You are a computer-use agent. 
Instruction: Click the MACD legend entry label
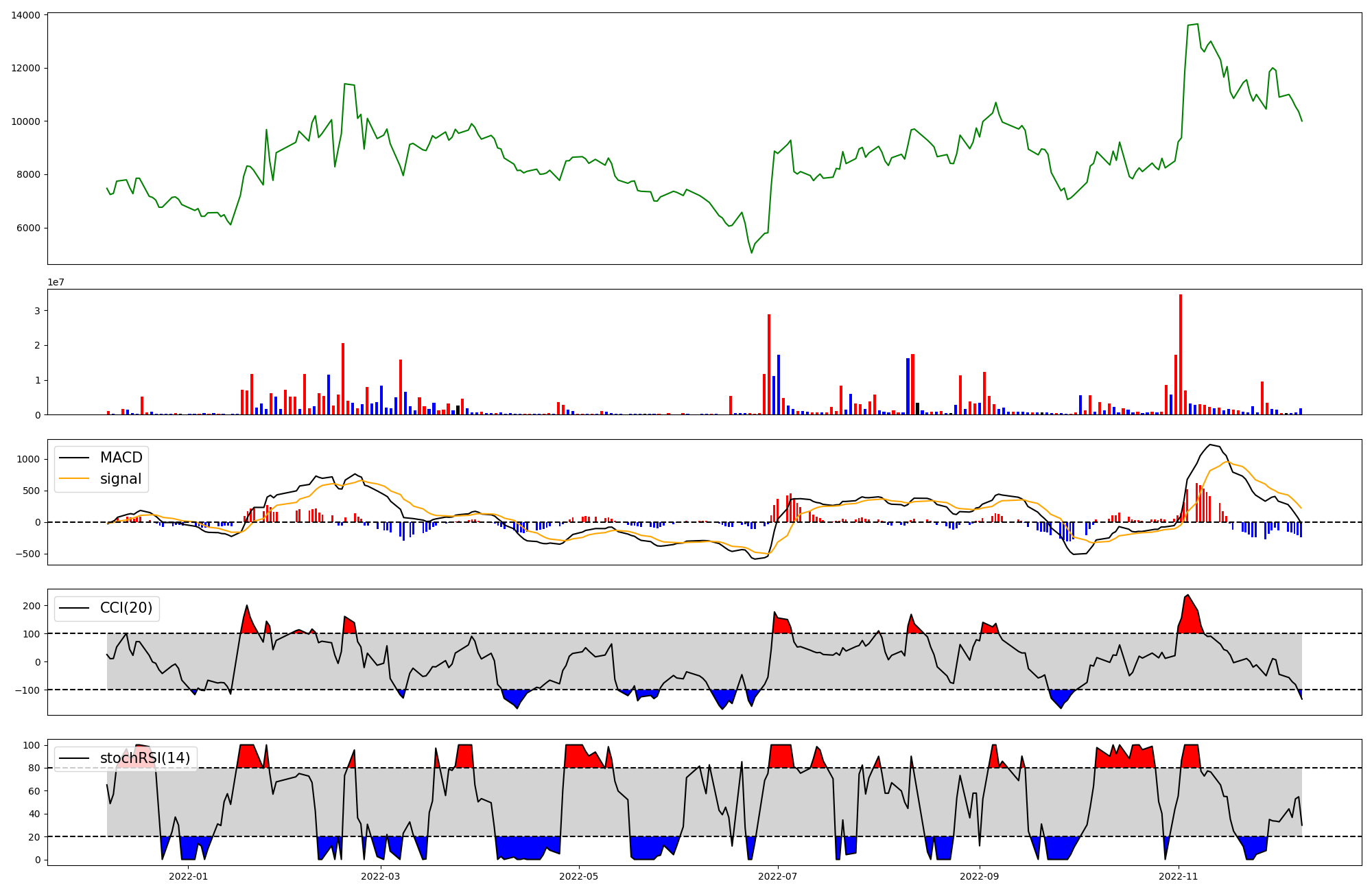click(x=121, y=458)
